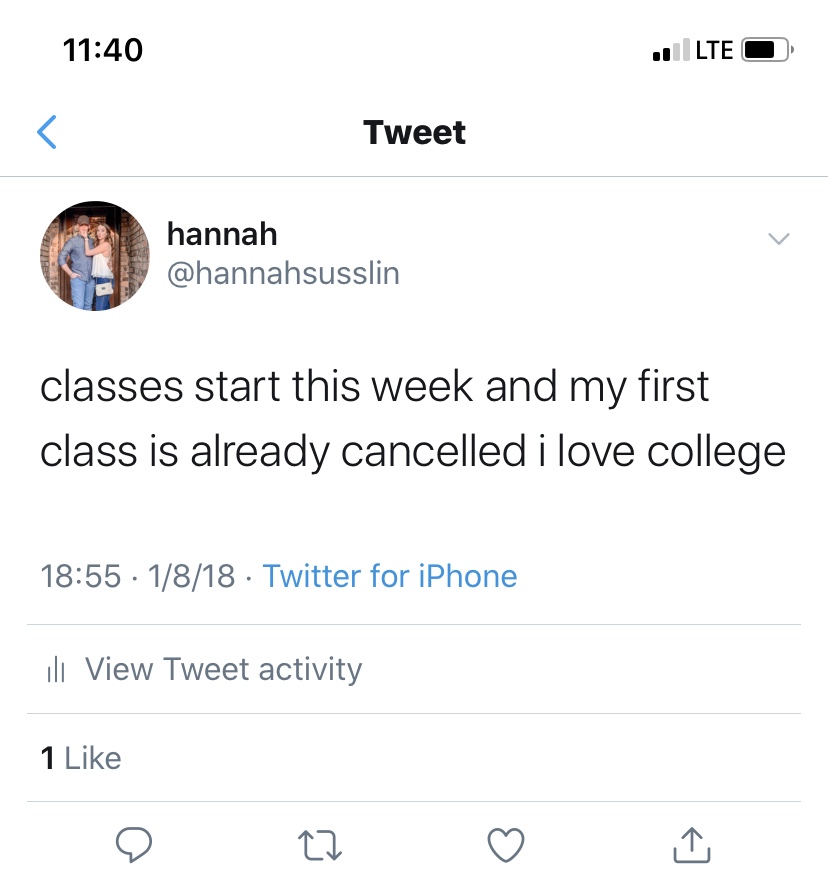Tap the @hannahsusslin handle
828x874 pixels.
(283, 273)
